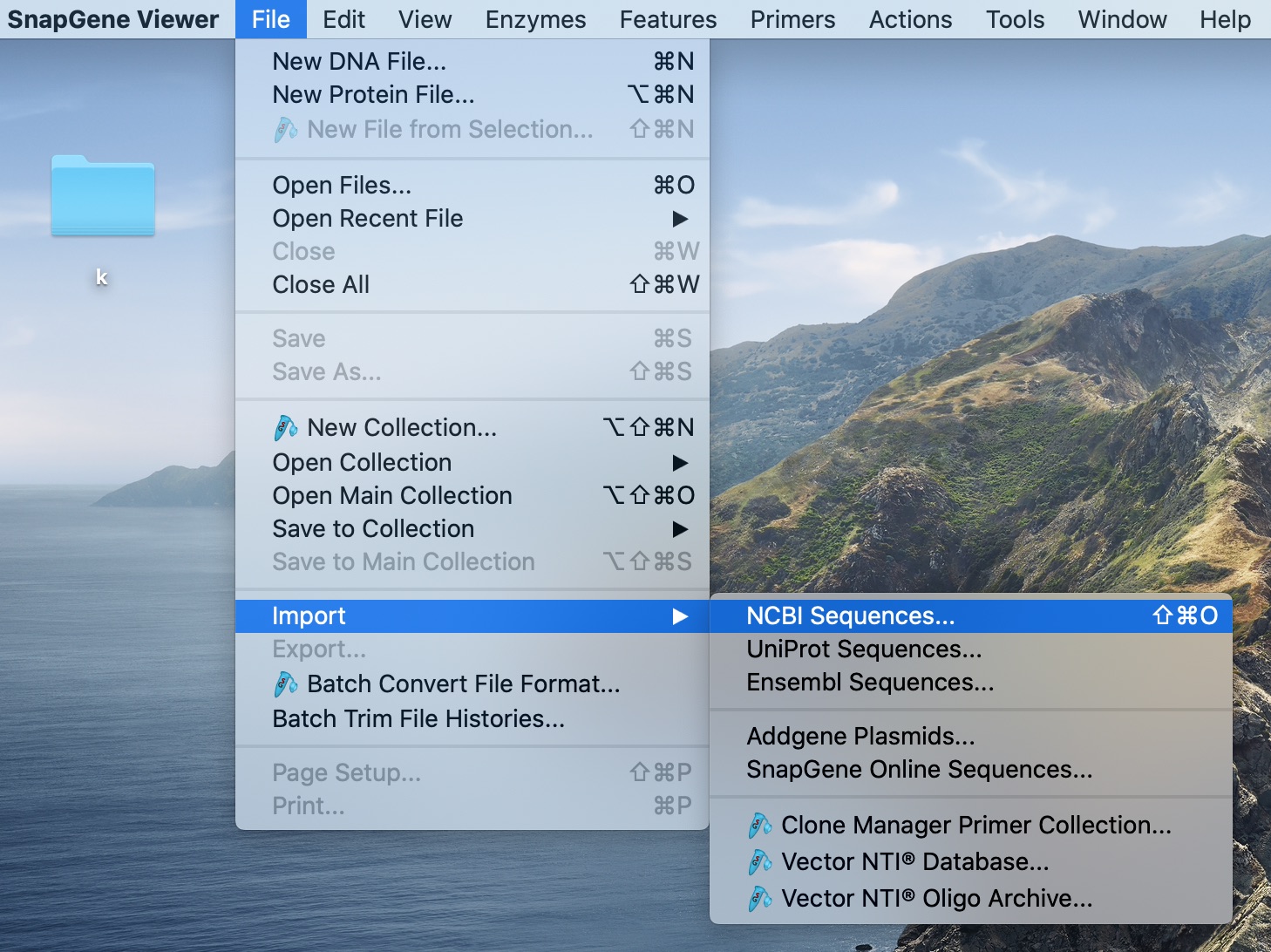Choose UniProt Sequences from Import submenu

864,649
